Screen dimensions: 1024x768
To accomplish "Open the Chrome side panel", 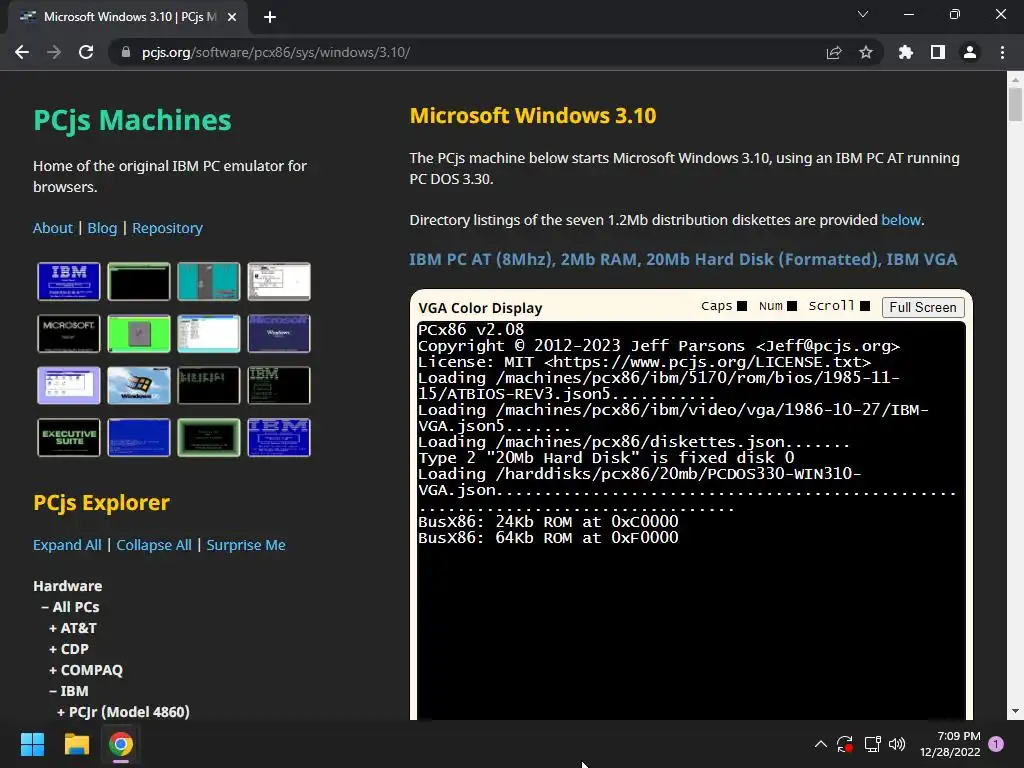I will [938, 52].
